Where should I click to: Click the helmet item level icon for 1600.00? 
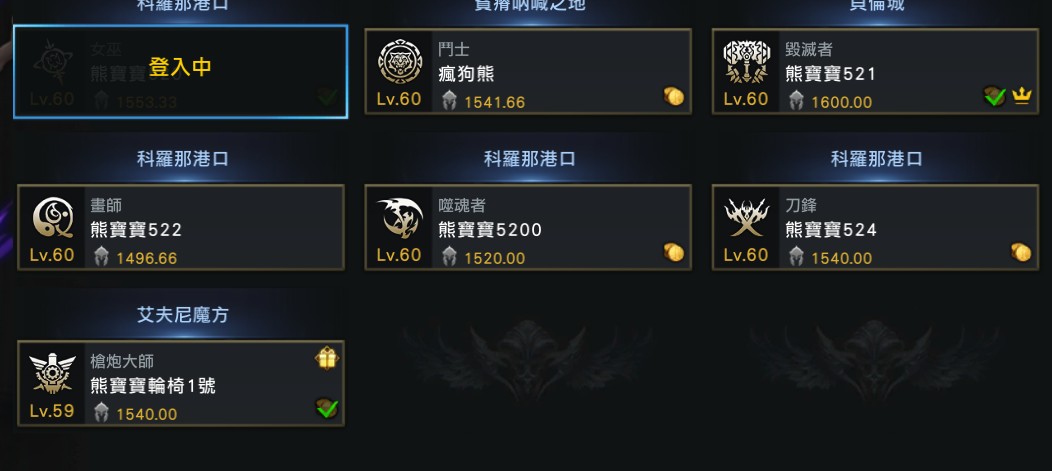click(796, 101)
